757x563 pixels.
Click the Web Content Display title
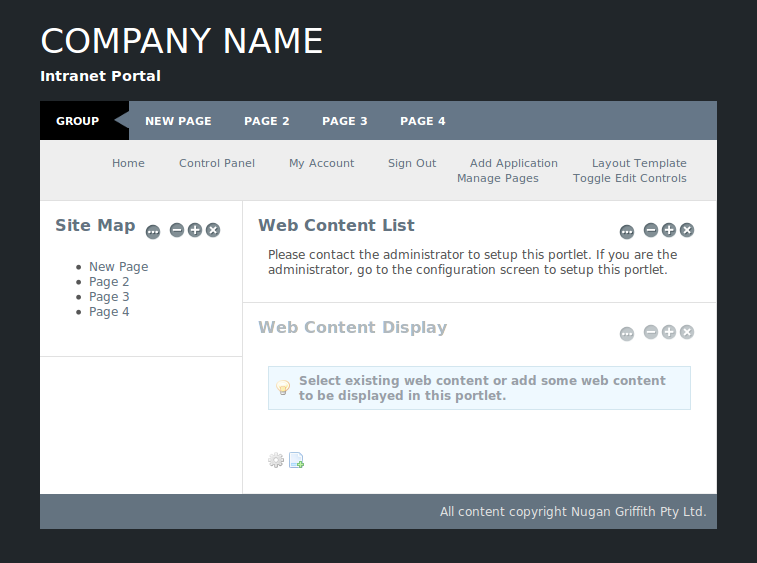pyautogui.click(x=353, y=327)
